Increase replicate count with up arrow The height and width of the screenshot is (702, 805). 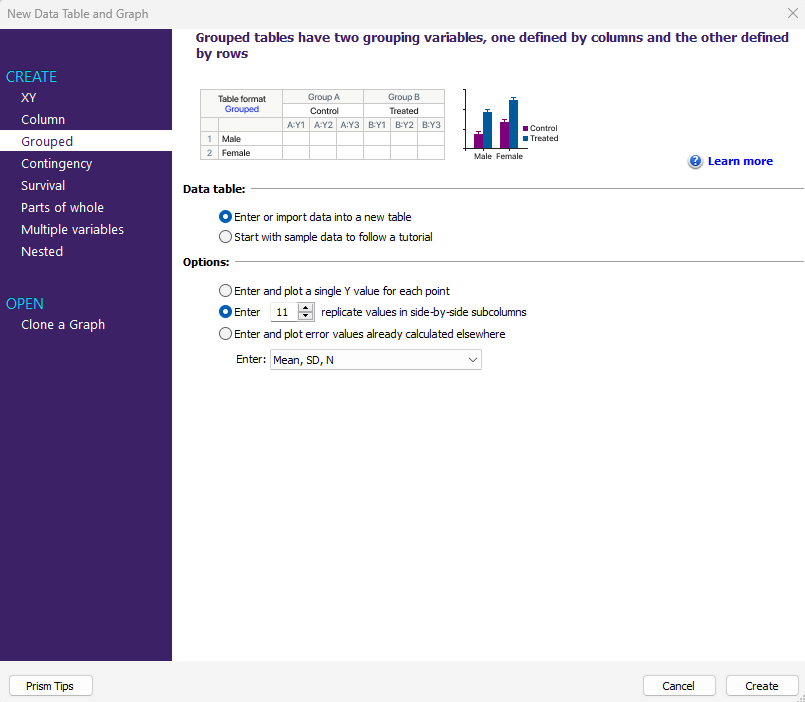(x=305, y=308)
